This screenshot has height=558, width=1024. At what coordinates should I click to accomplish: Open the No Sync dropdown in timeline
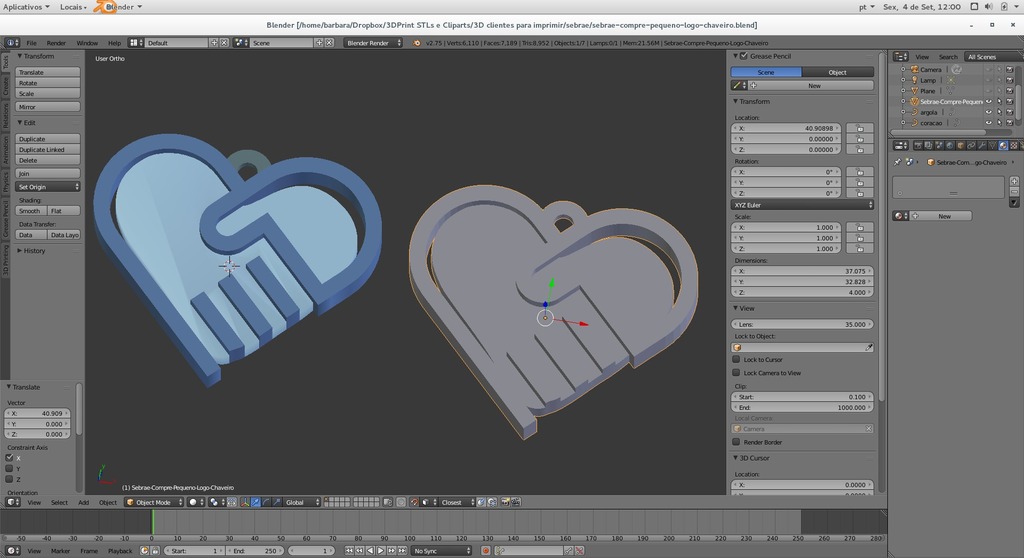tap(440, 551)
